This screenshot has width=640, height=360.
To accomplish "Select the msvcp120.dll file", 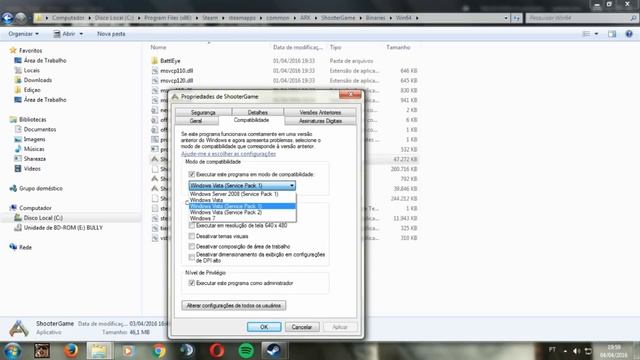I will [176, 80].
